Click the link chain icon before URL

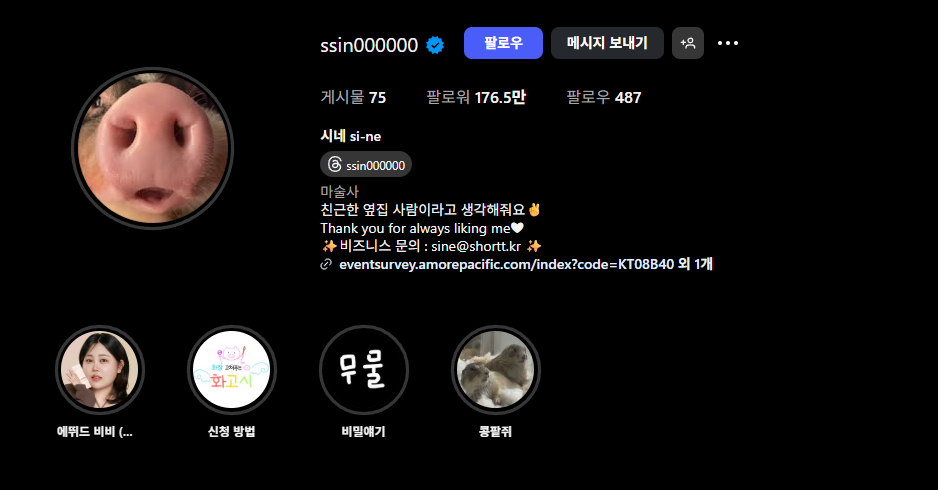[x=326, y=264]
